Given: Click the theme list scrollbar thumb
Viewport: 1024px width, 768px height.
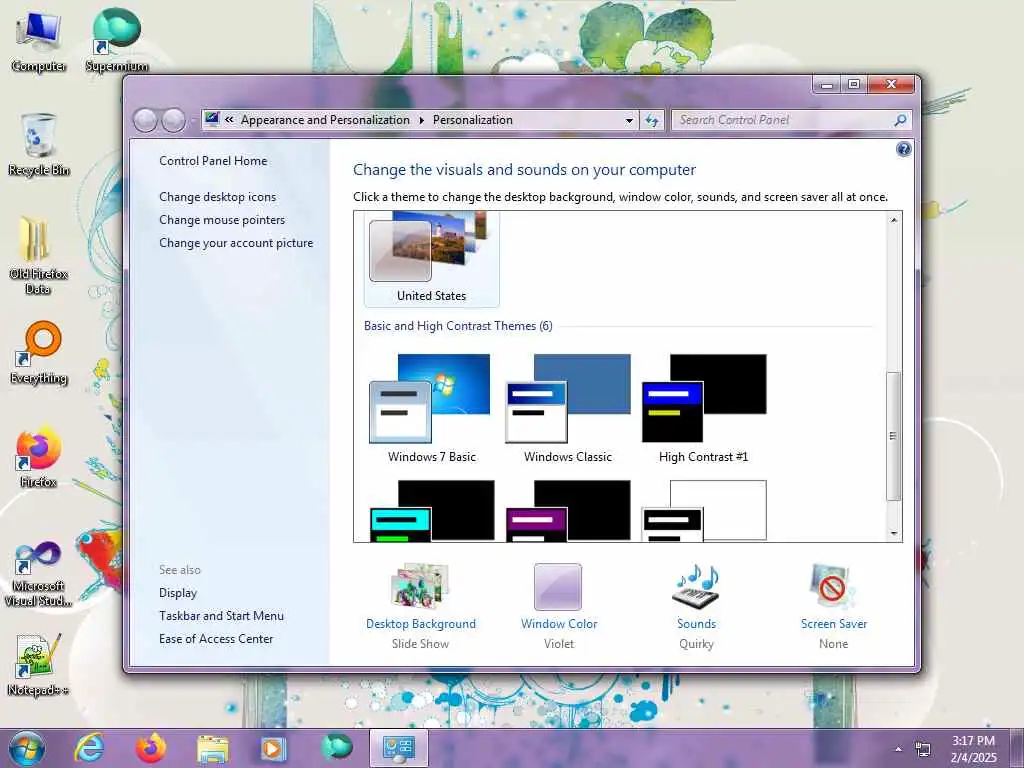Looking at the screenshot, I should 893,436.
